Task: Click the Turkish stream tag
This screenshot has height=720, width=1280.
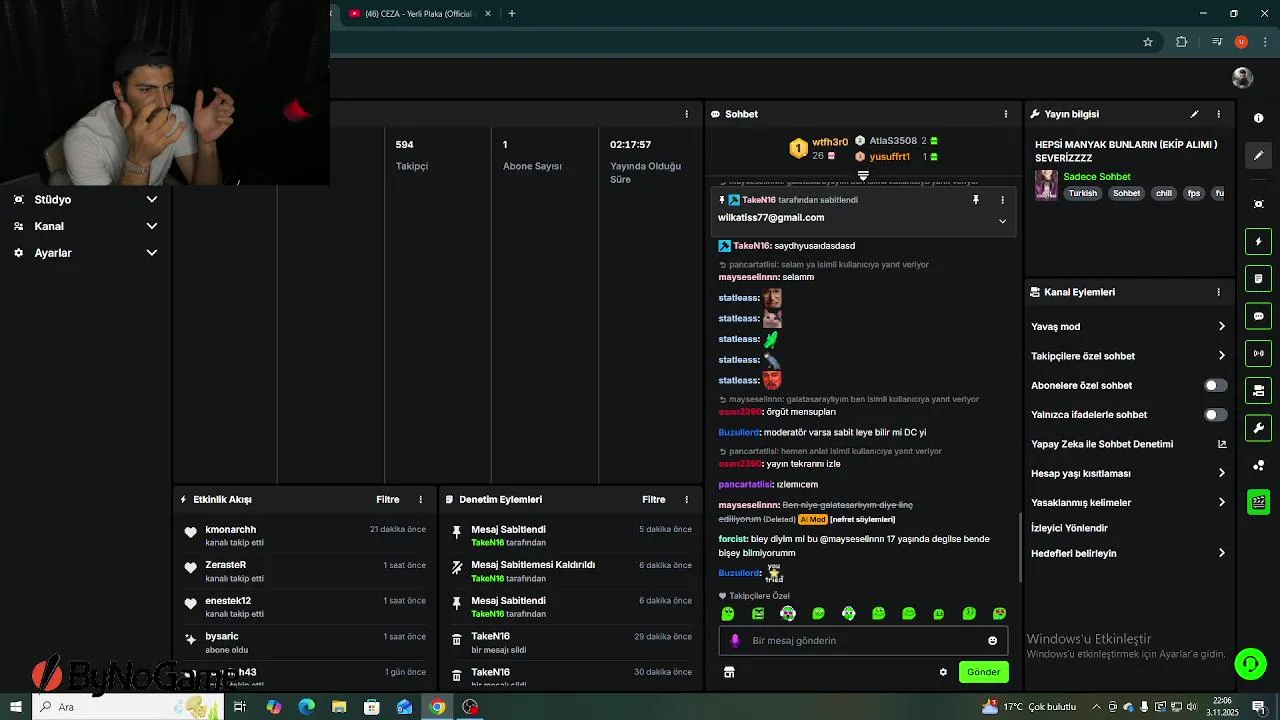Action: coord(1082,194)
